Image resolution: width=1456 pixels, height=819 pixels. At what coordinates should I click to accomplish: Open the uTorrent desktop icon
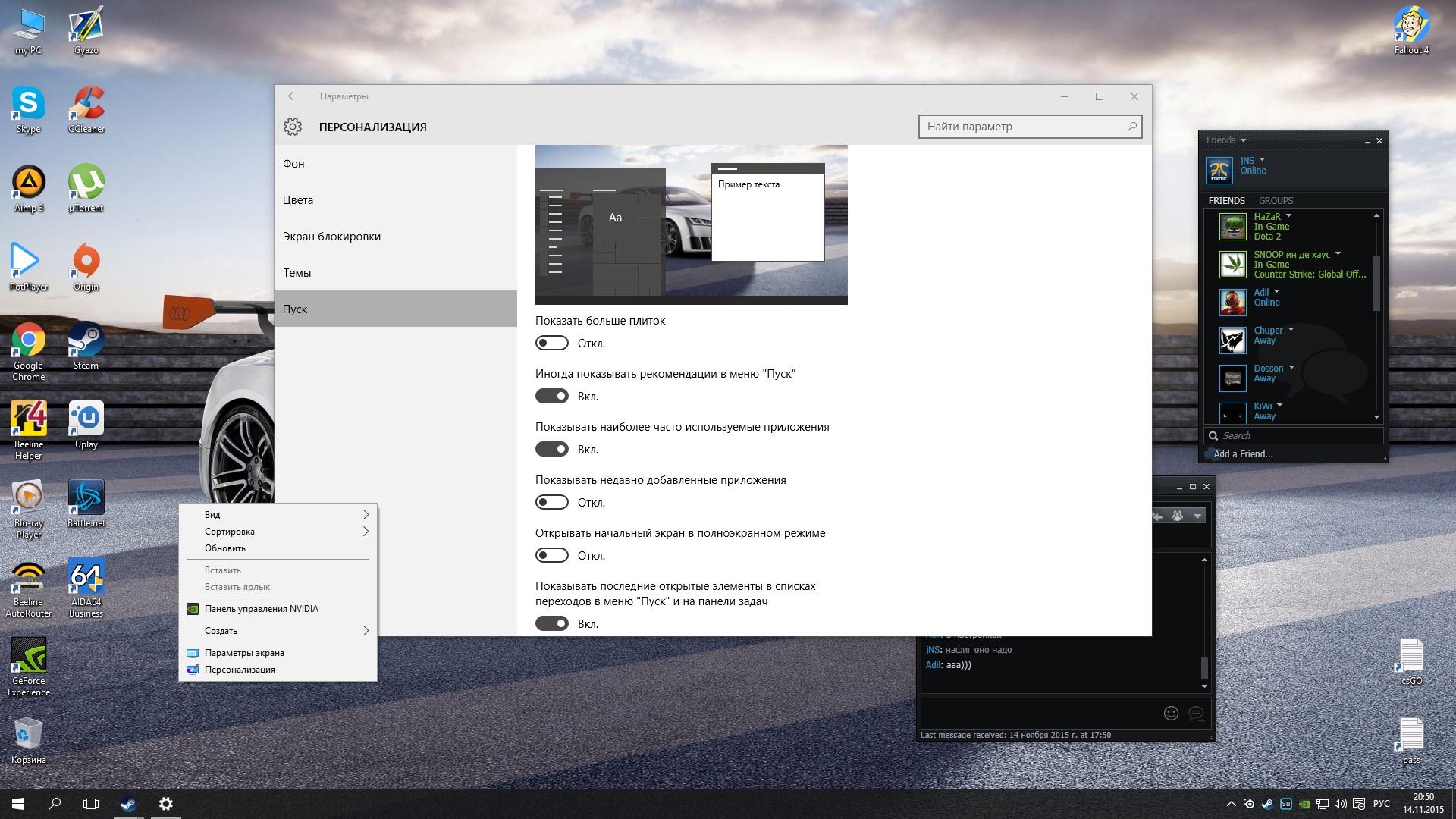point(86,184)
